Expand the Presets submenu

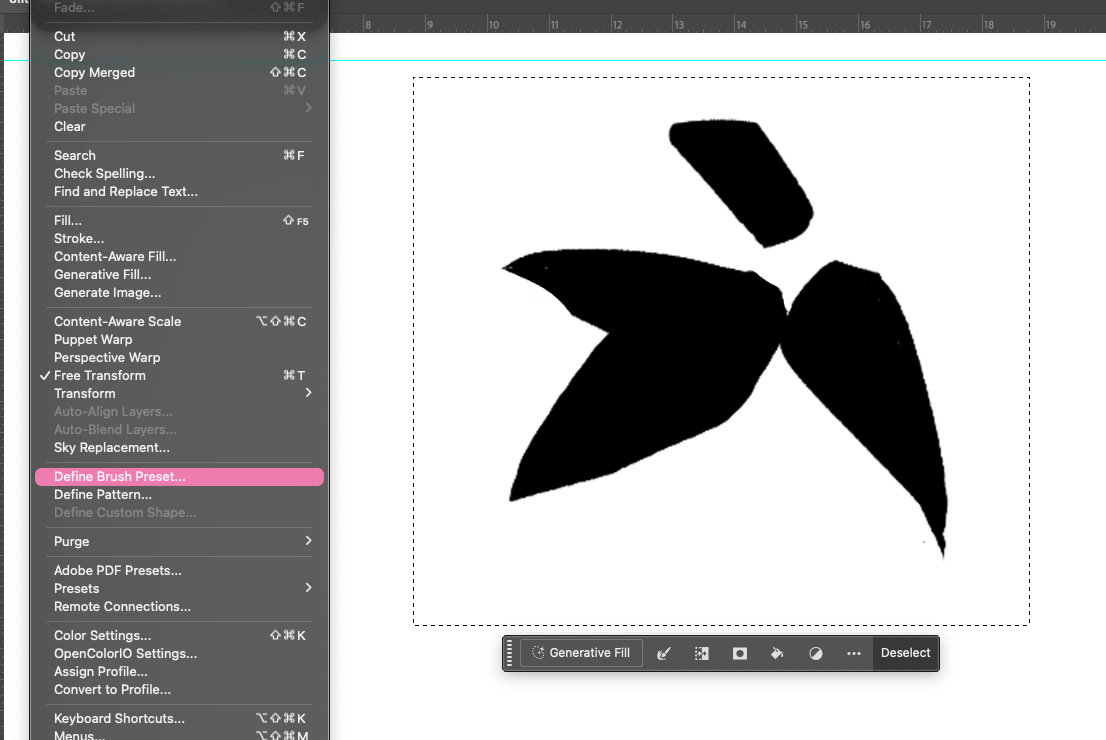pyautogui.click(x=179, y=588)
